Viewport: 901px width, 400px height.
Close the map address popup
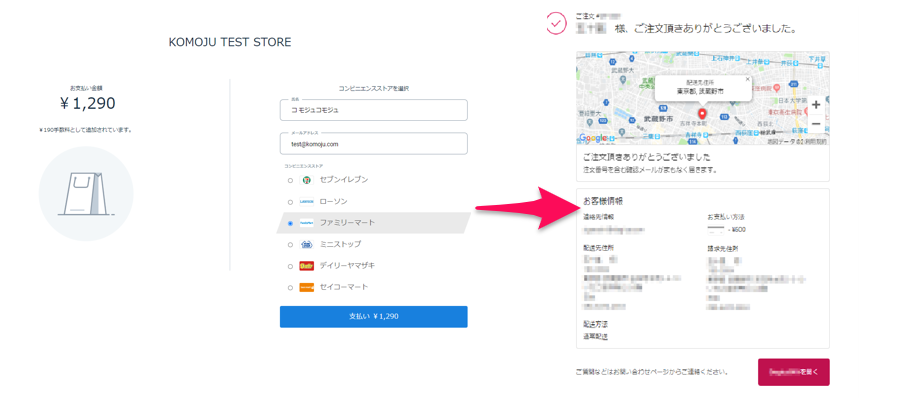[x=748, y=79]
